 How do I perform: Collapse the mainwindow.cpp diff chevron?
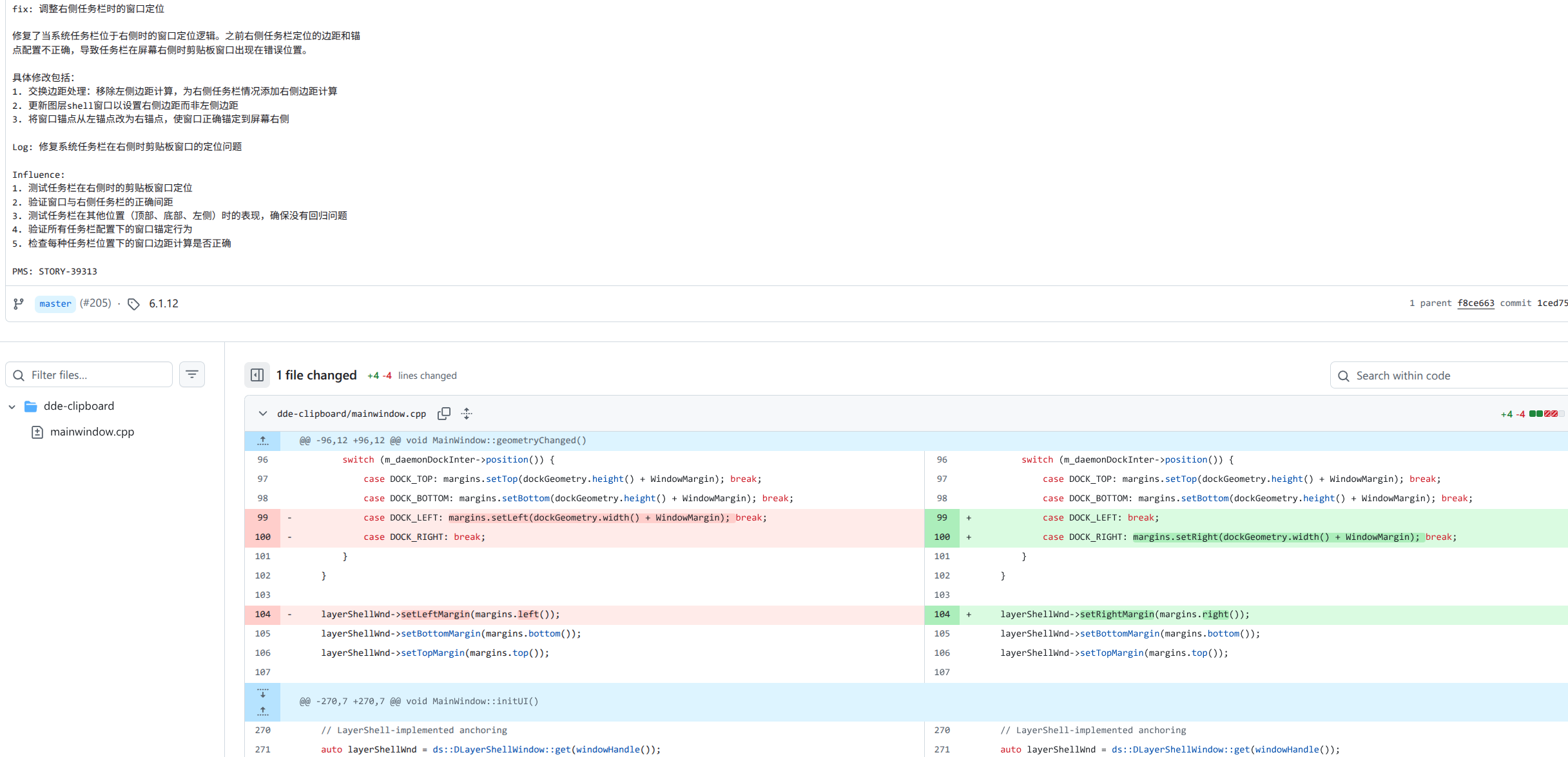262,414
